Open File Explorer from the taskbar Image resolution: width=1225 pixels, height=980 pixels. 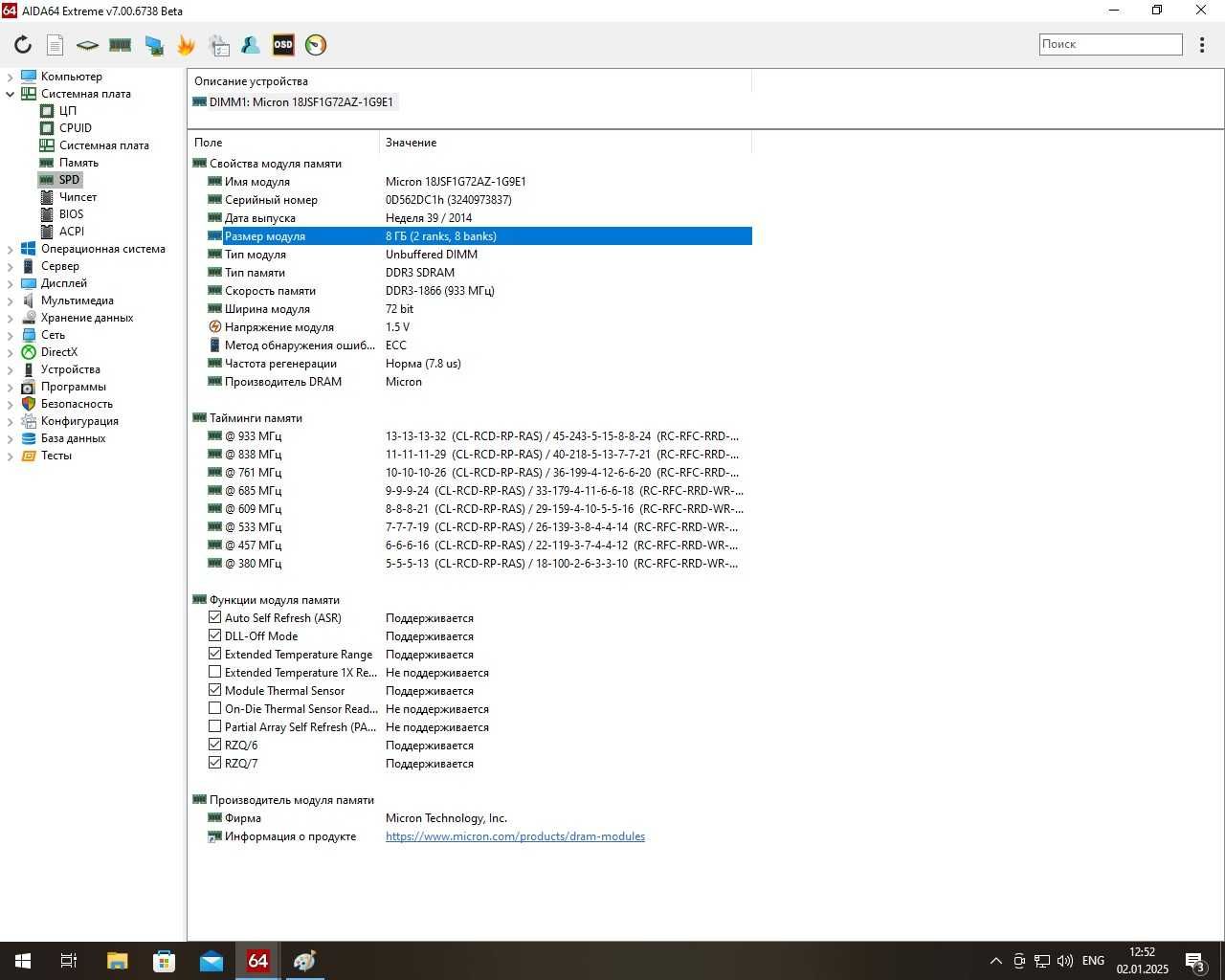click(117, 961)
